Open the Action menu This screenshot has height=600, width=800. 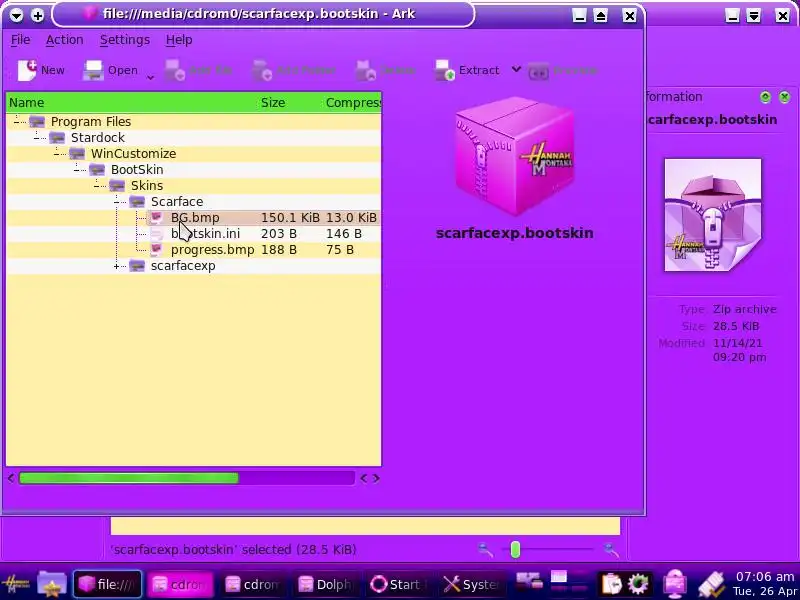point(64,40)
